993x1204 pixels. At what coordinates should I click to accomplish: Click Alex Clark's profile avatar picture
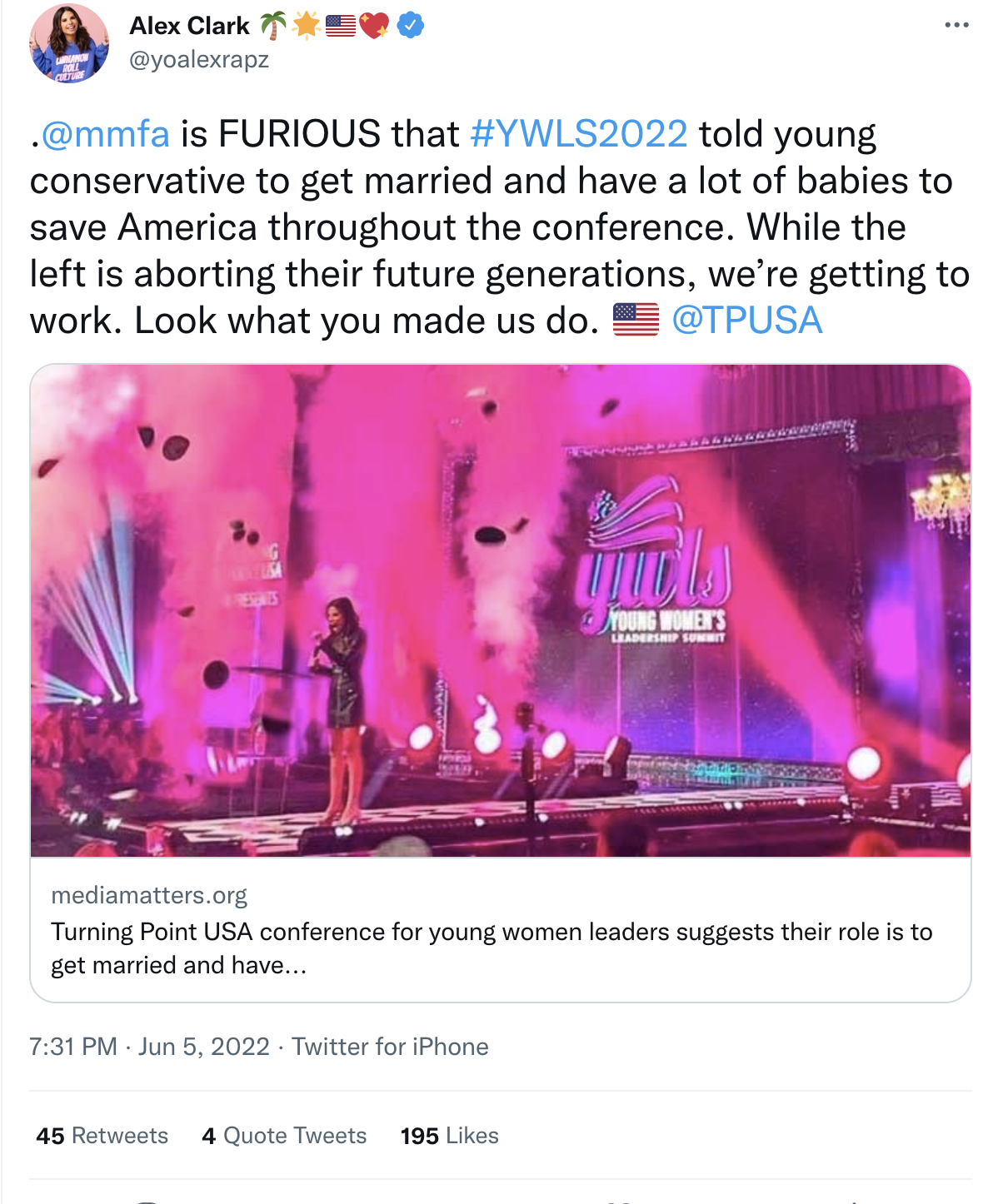pos(69,43)
